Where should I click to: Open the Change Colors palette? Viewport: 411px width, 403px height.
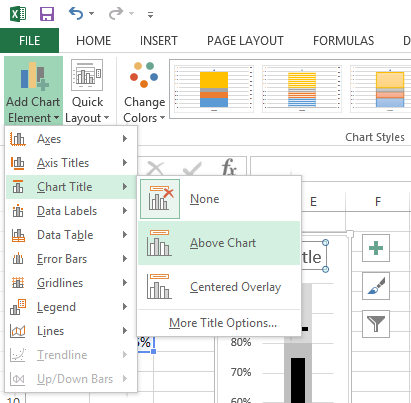tap(144, 91)
